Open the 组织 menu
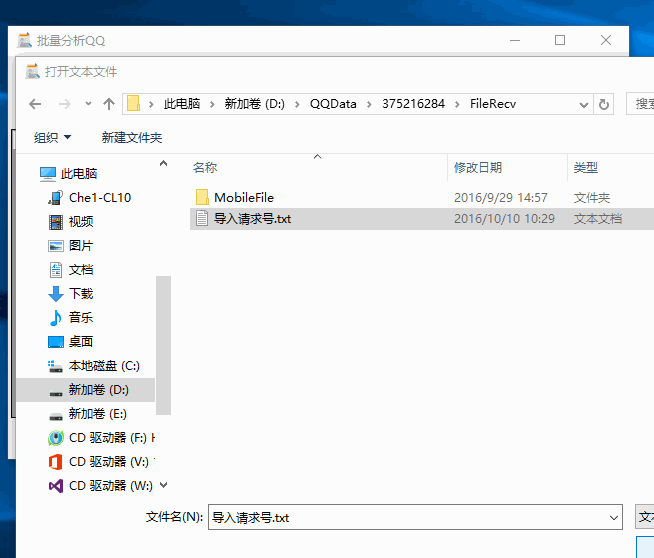The image size is (654, 558). point(52,138)
